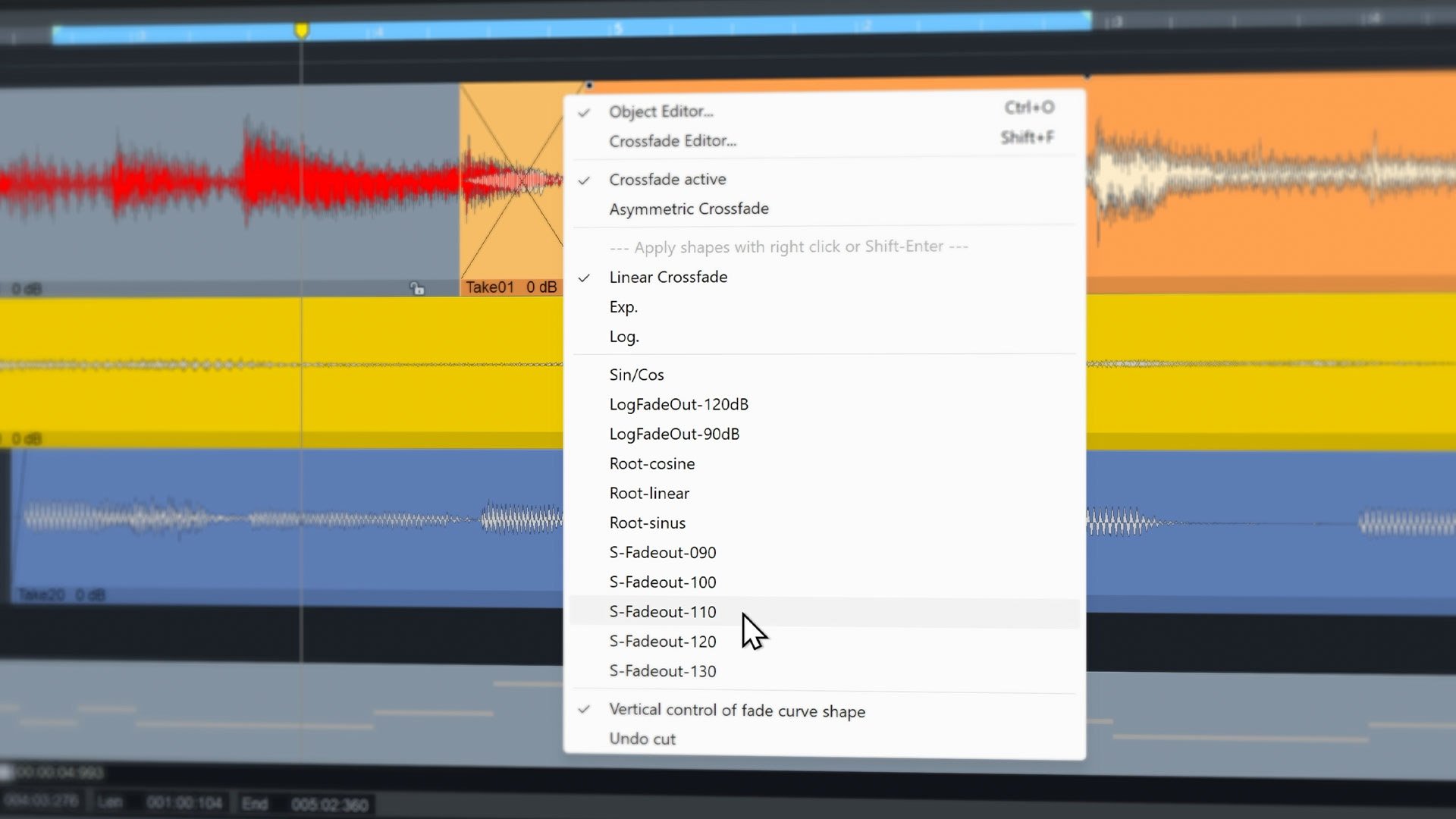1456x819 pixels.
Task: Choose LogFadeOut-120dB fade shape
Action: pyautogui.click(x=679, y=404)
